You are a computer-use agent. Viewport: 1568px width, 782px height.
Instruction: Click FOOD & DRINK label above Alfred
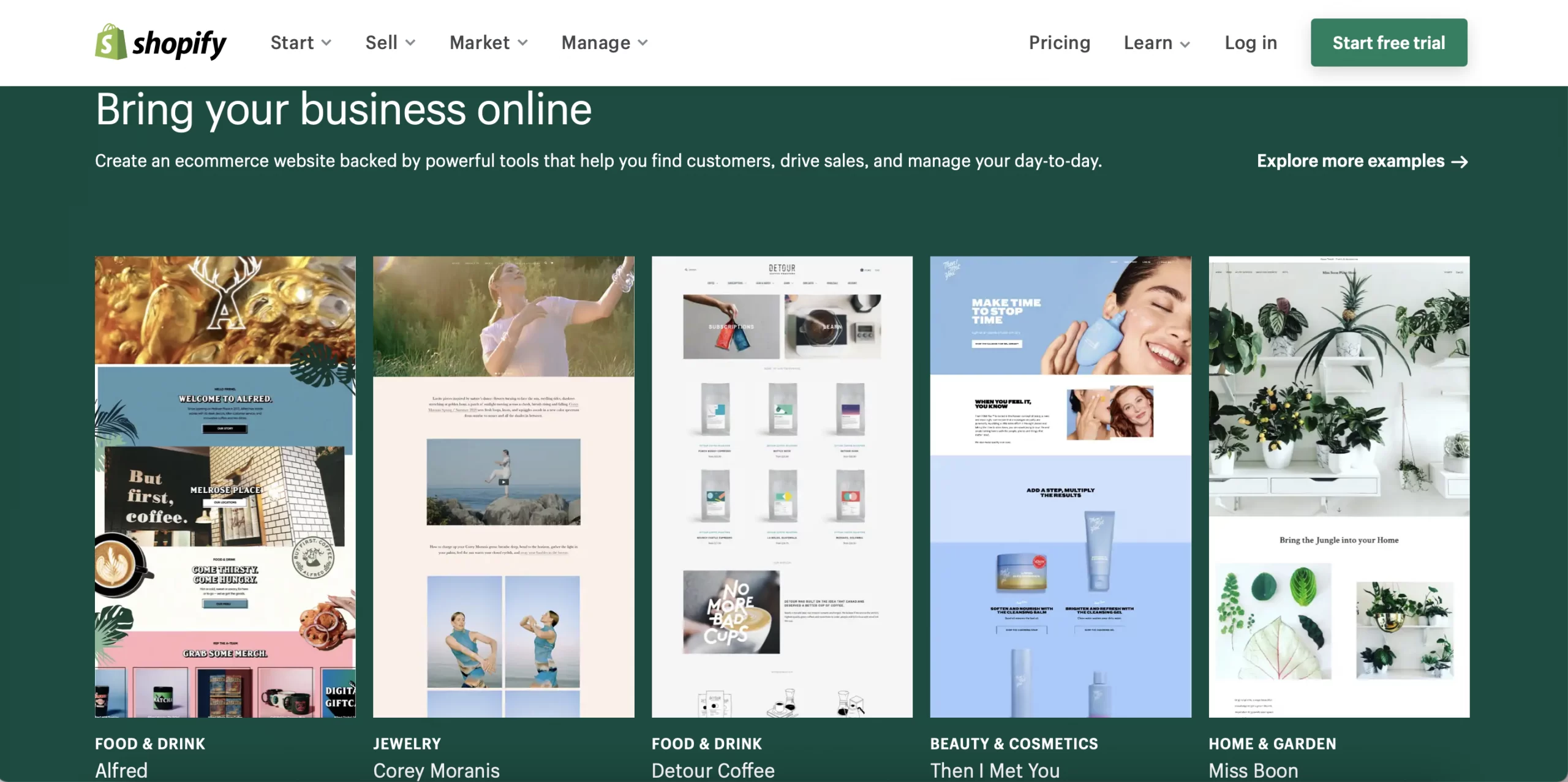(150, 743)
